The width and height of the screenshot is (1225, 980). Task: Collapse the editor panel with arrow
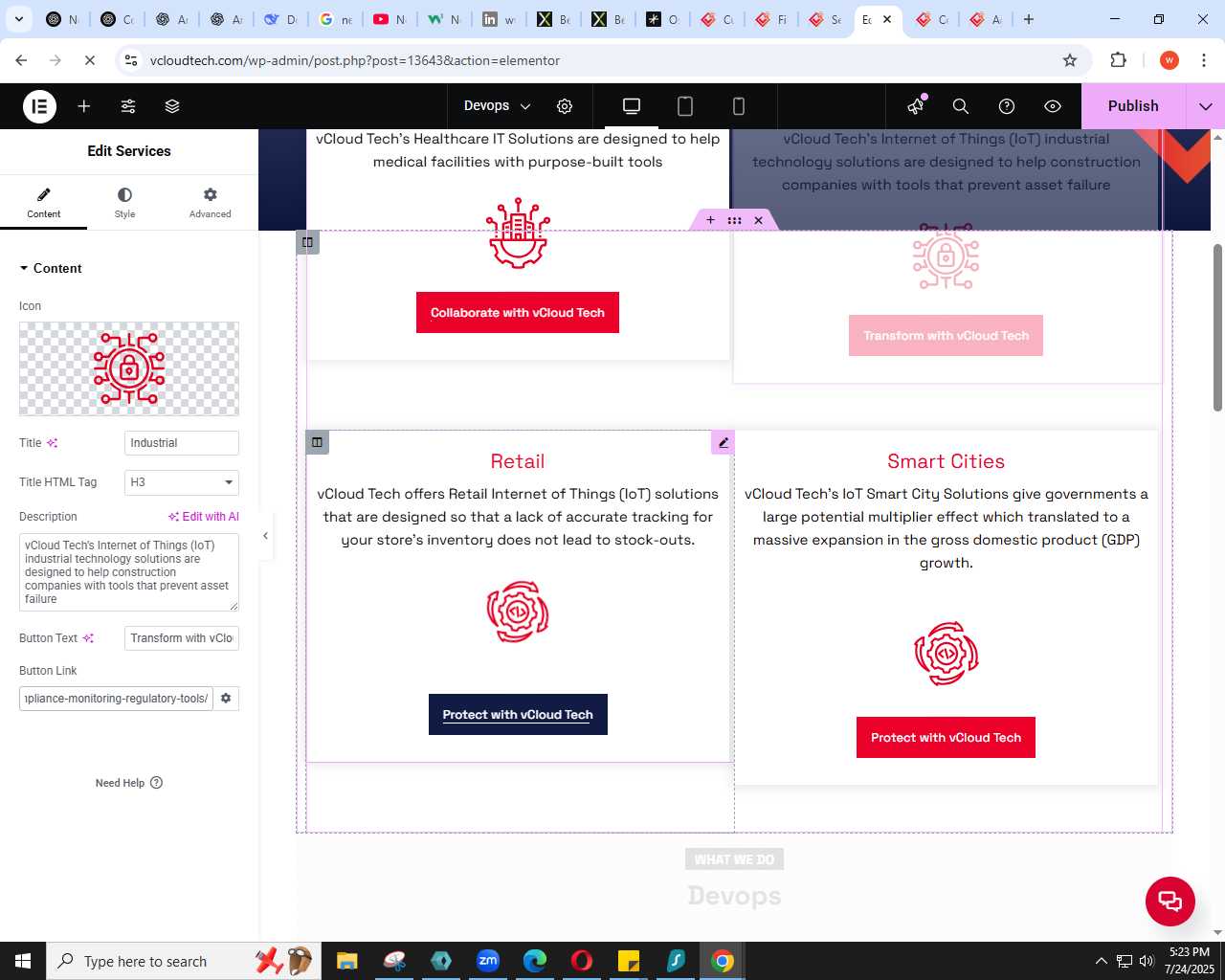coord(265,536)
